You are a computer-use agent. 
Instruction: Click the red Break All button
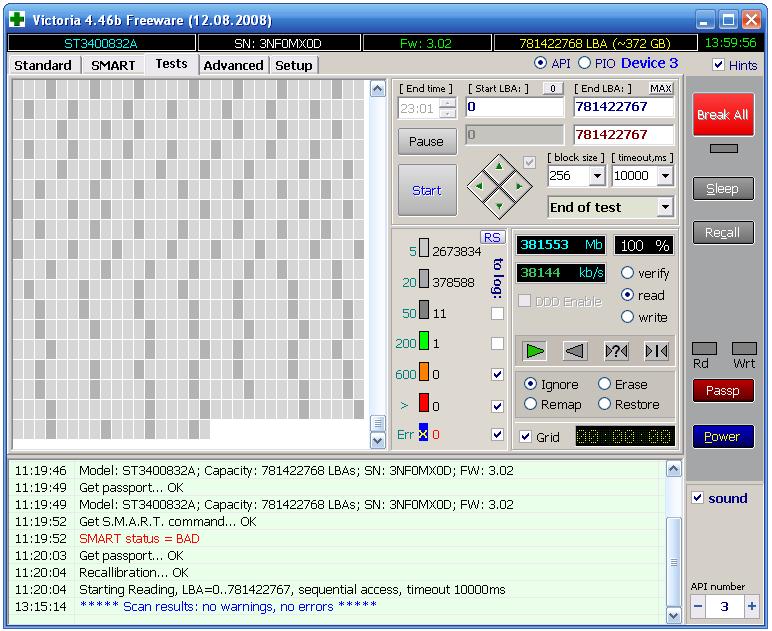722,115
